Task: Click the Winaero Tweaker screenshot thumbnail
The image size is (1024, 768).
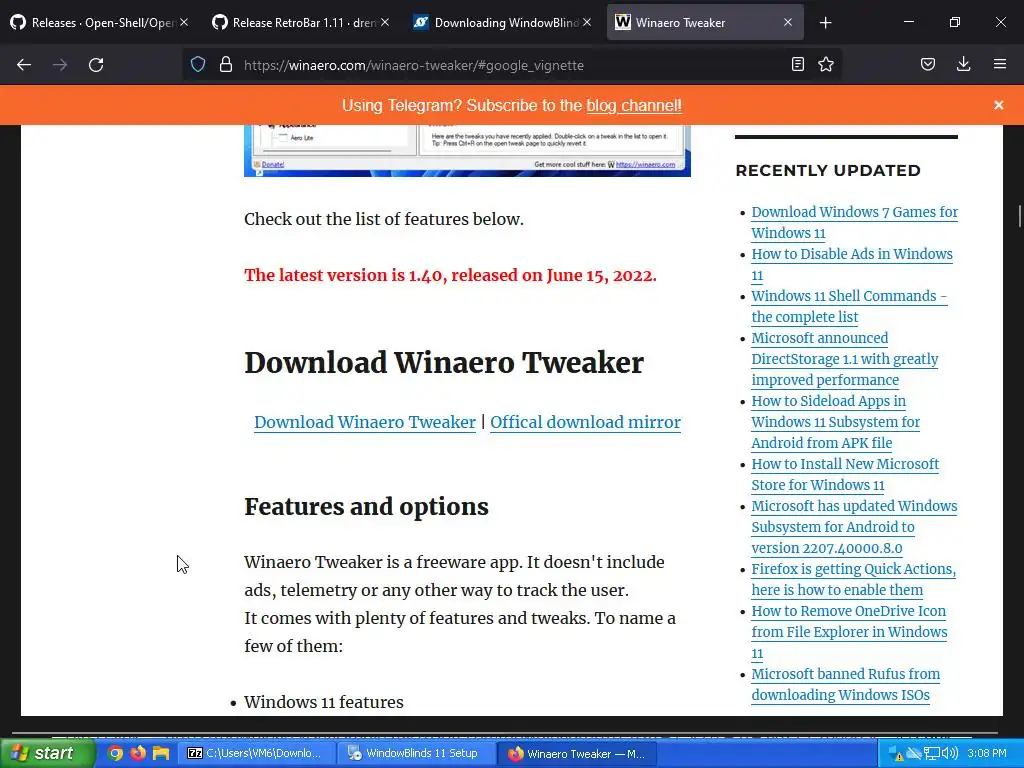Action: [x=467, y=150]
